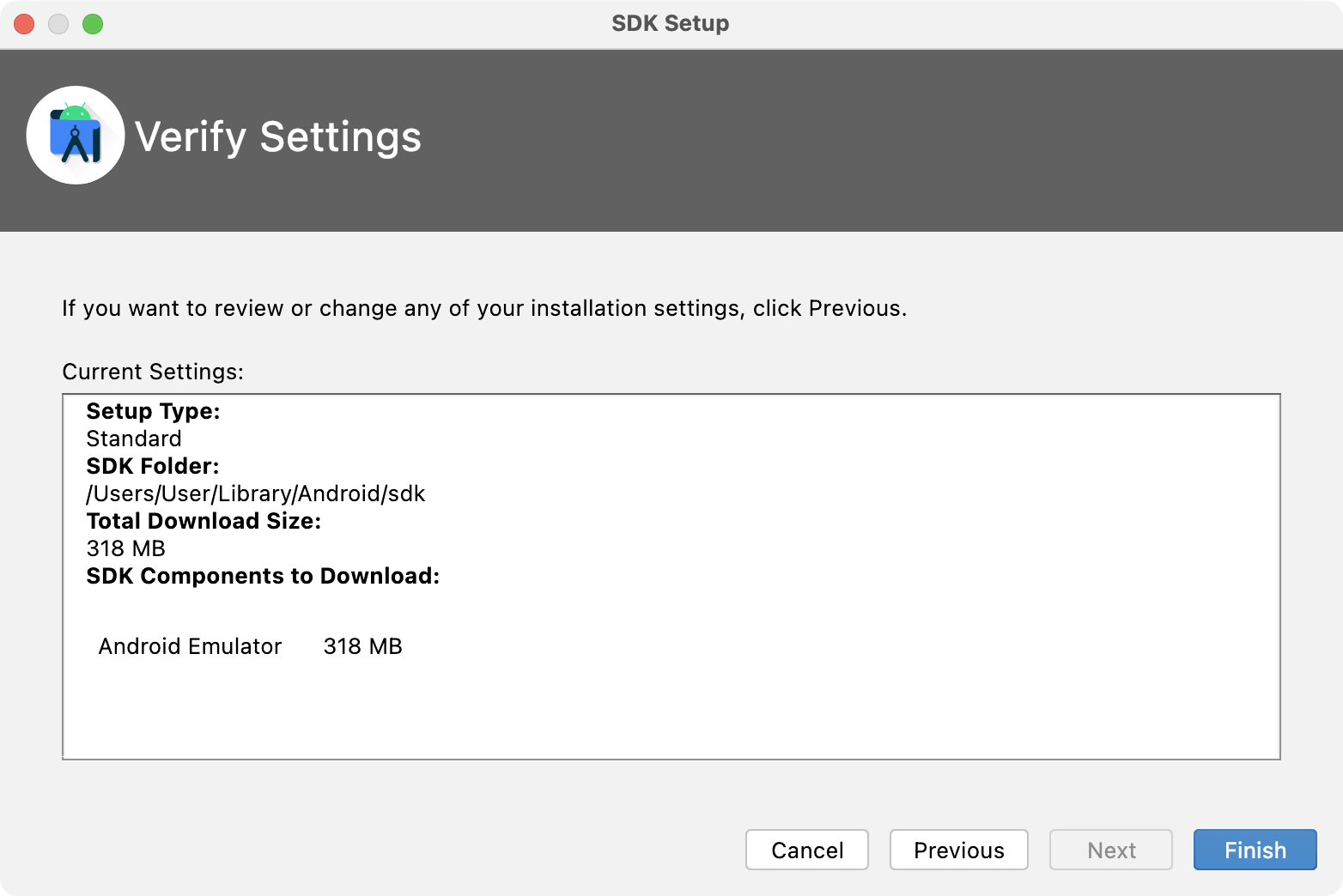This screenshot has width=1343, height=896.
Task: Close the SDK Setup window
Action: (x=24, y=24)
